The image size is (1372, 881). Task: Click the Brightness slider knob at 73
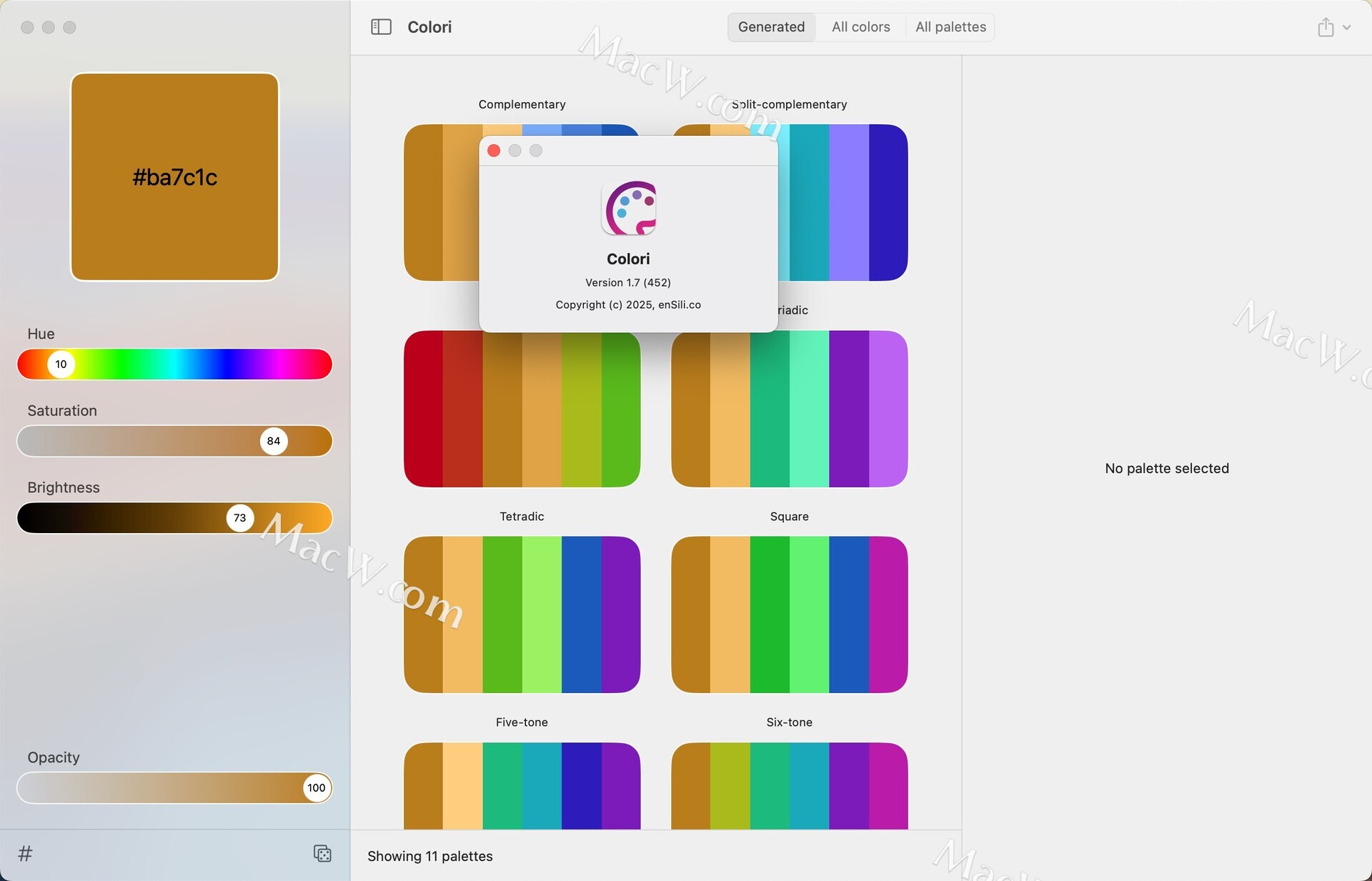pos(240,518)
